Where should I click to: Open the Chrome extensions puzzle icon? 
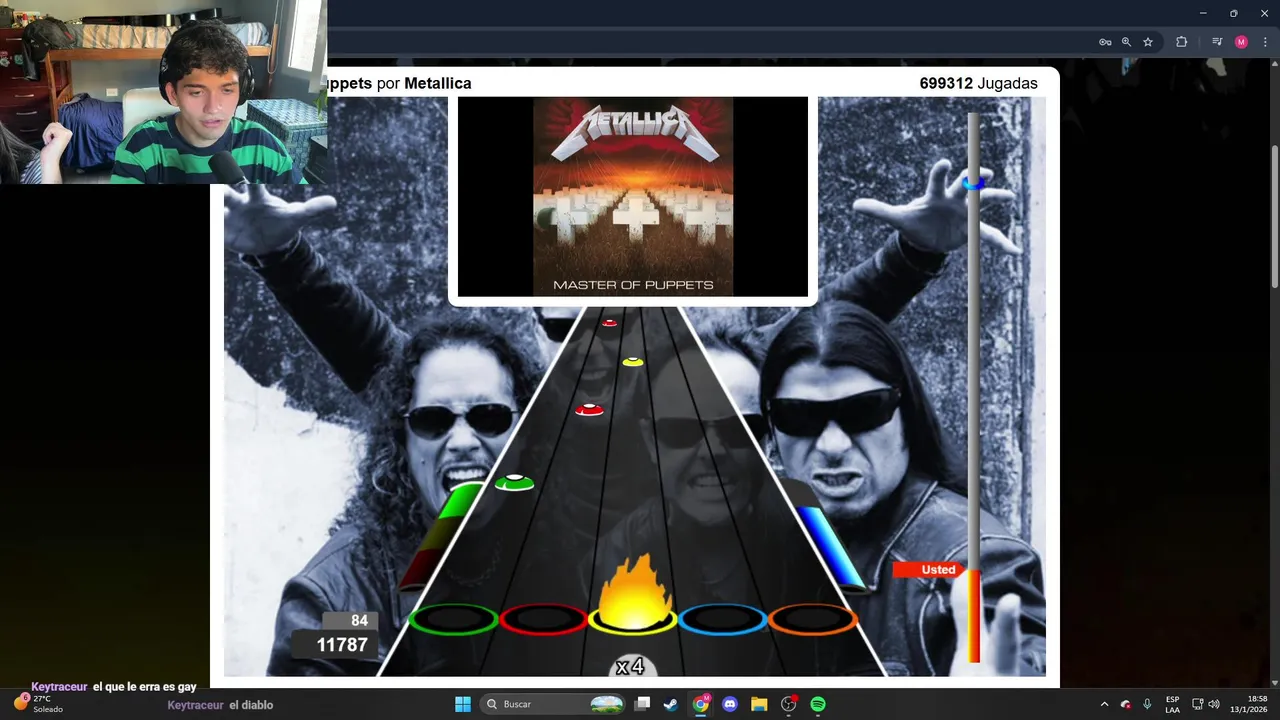1181,42
